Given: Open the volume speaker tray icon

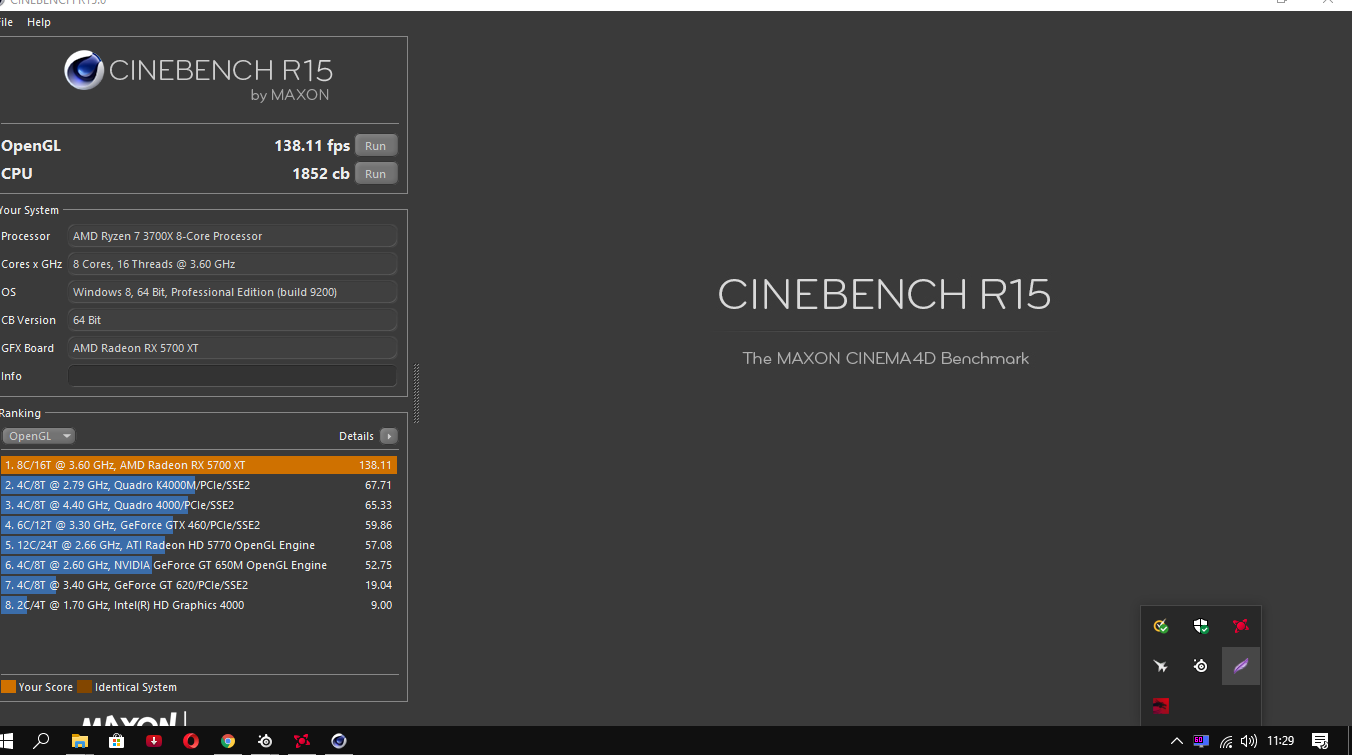Looking at the screenshot, I should pos(1249,741).
